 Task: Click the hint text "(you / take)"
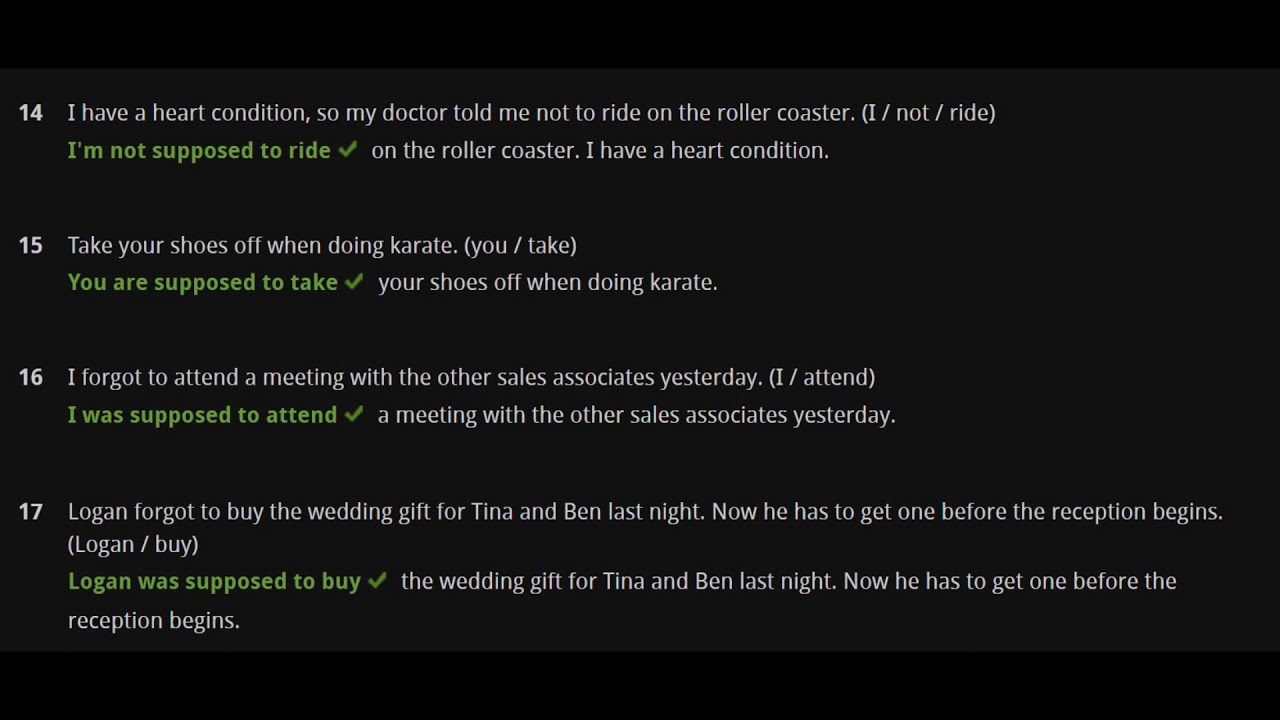520,245
